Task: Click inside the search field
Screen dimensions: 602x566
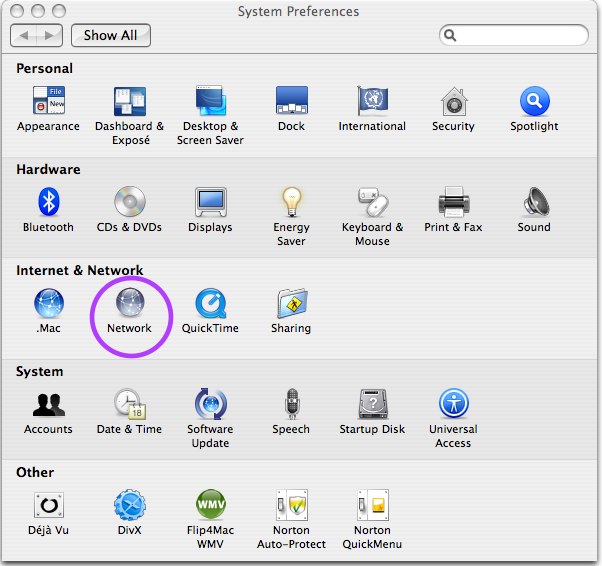Action: tap(514, 35)
